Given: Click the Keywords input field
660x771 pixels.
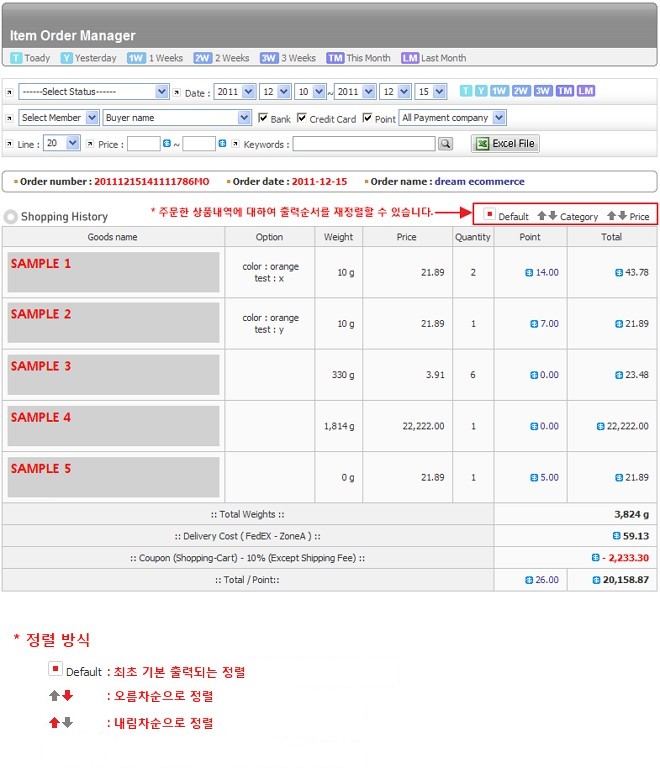Looking at the screenshot, I should click(x=364, y=144).
